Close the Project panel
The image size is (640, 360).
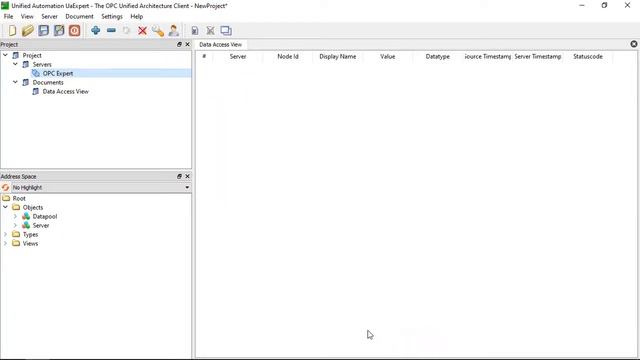pyautogui.click(x=187, y=44)
